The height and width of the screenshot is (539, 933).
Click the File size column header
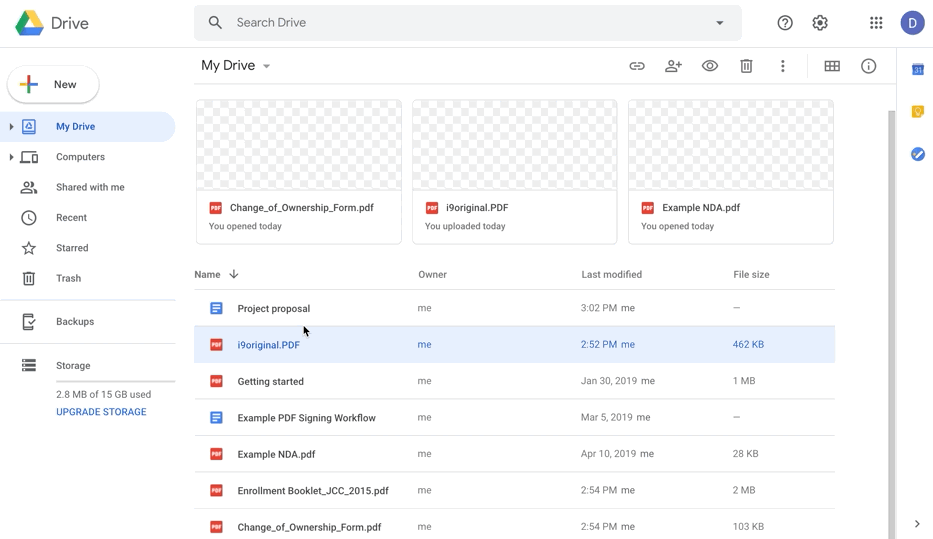[x=751, y=274]
